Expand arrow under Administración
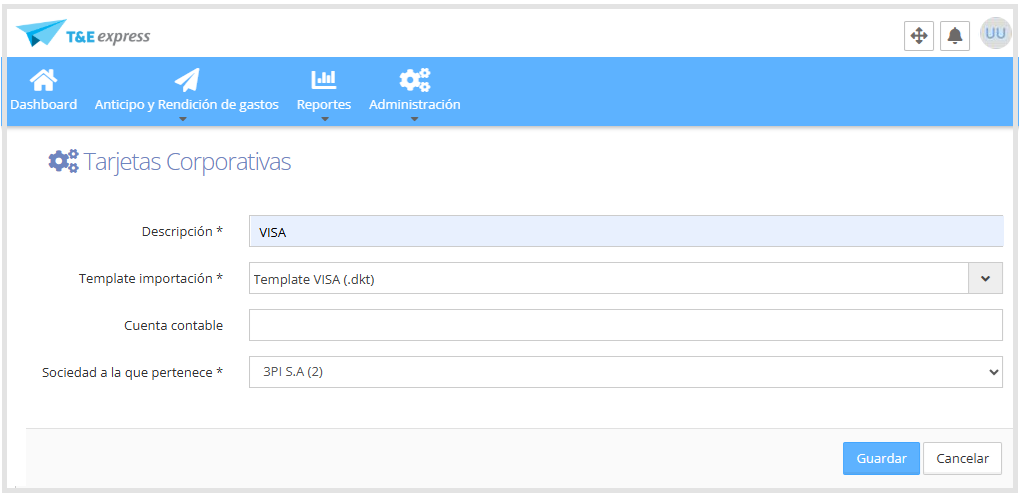 [414, 119]
